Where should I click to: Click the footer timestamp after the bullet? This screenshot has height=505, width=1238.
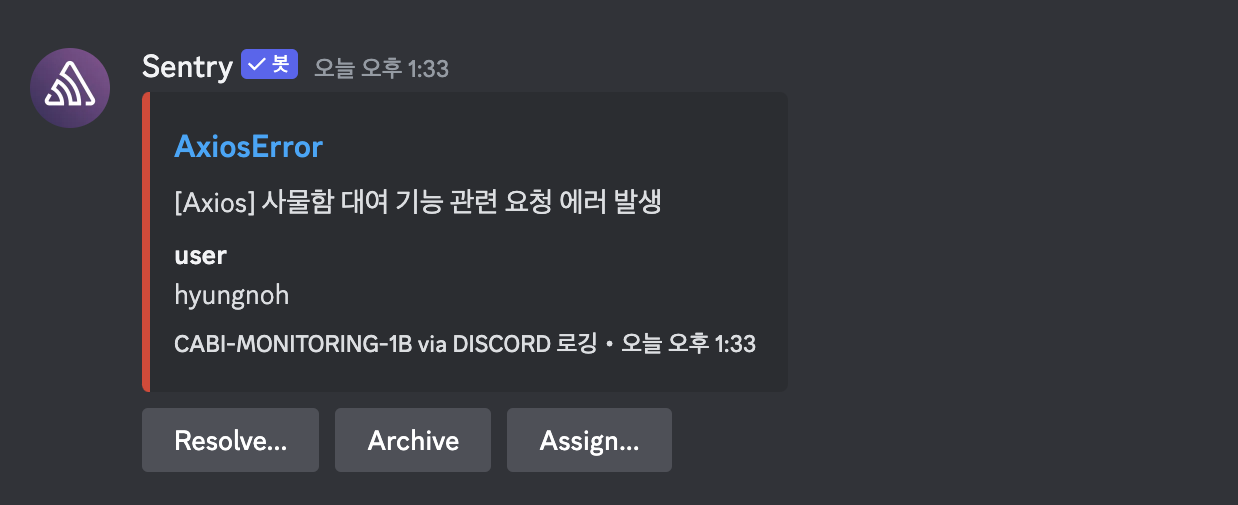688,344
